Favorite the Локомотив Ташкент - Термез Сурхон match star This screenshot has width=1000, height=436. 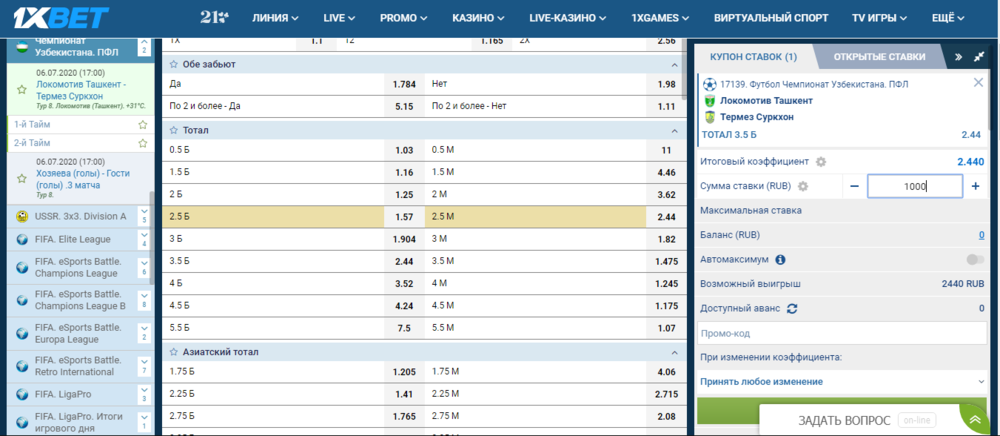click(x=22, y=90)
